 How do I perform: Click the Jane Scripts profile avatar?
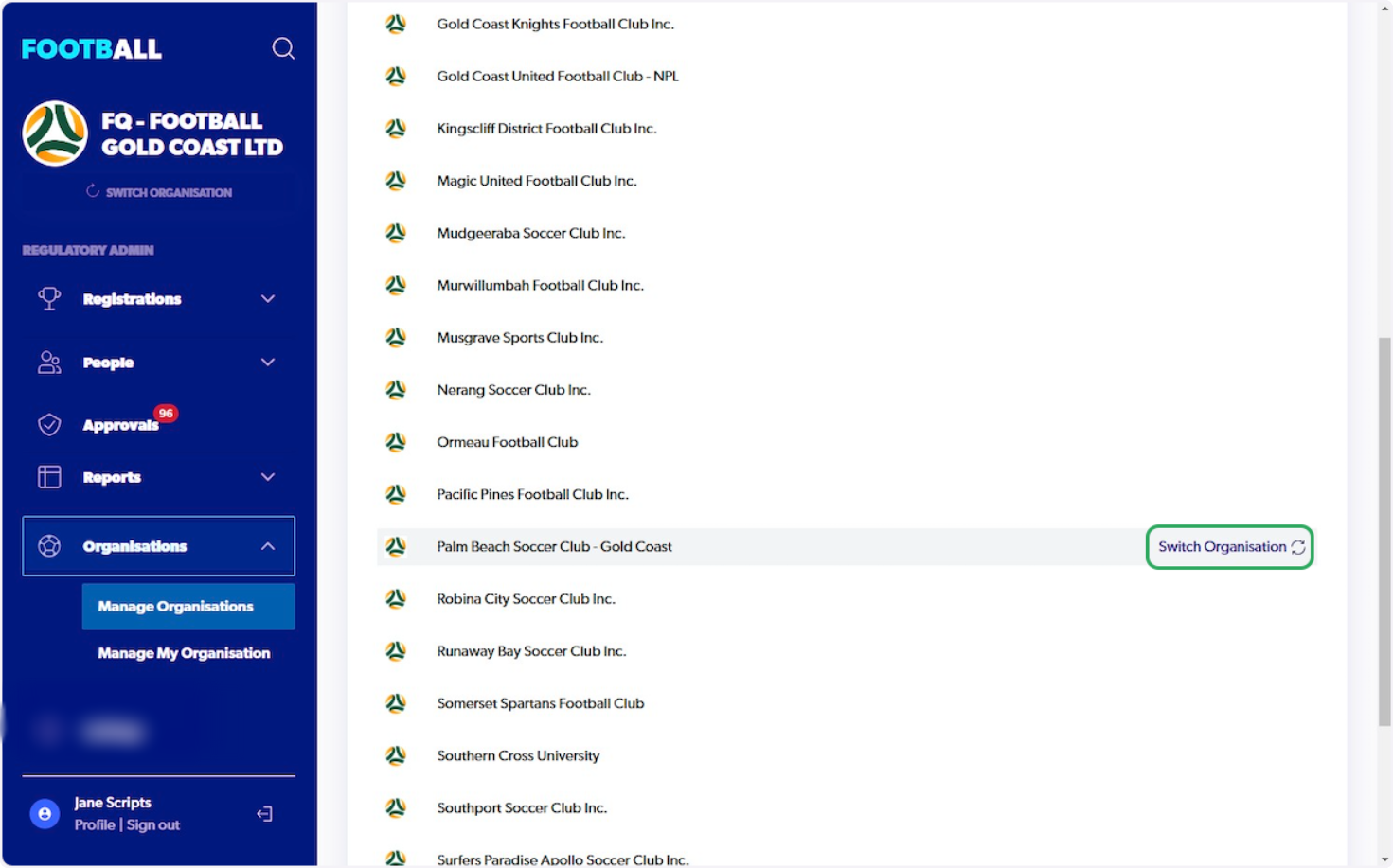point(45,813)
